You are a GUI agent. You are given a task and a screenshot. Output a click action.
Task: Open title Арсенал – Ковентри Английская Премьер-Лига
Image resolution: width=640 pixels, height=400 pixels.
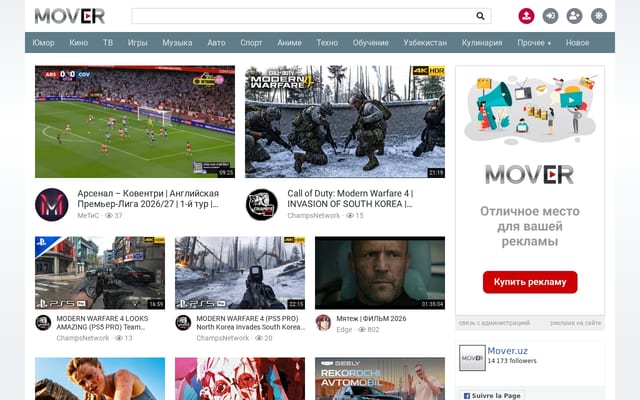148,198
